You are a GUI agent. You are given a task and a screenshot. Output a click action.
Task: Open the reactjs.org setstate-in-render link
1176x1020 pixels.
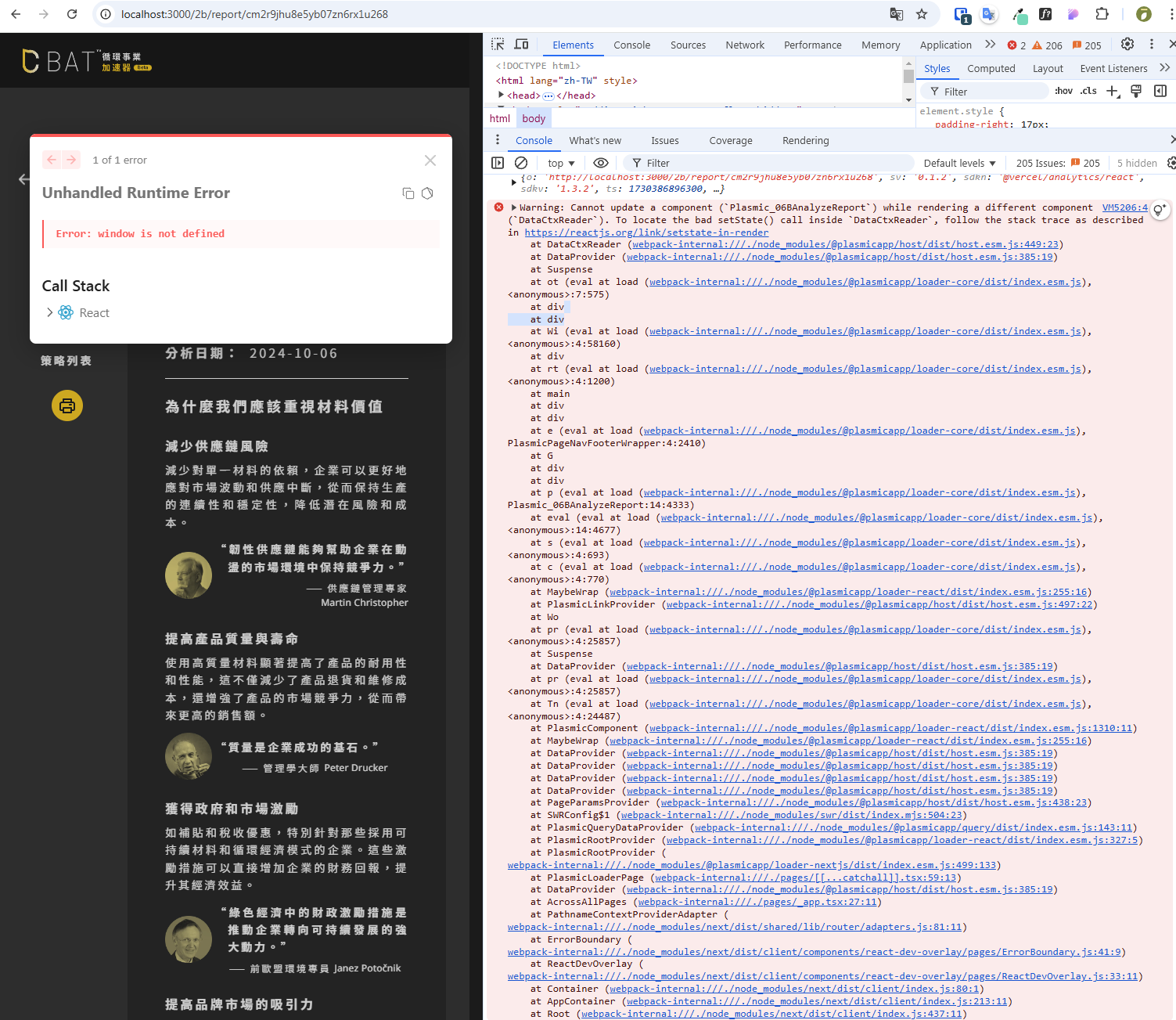[x=646, y=232]
